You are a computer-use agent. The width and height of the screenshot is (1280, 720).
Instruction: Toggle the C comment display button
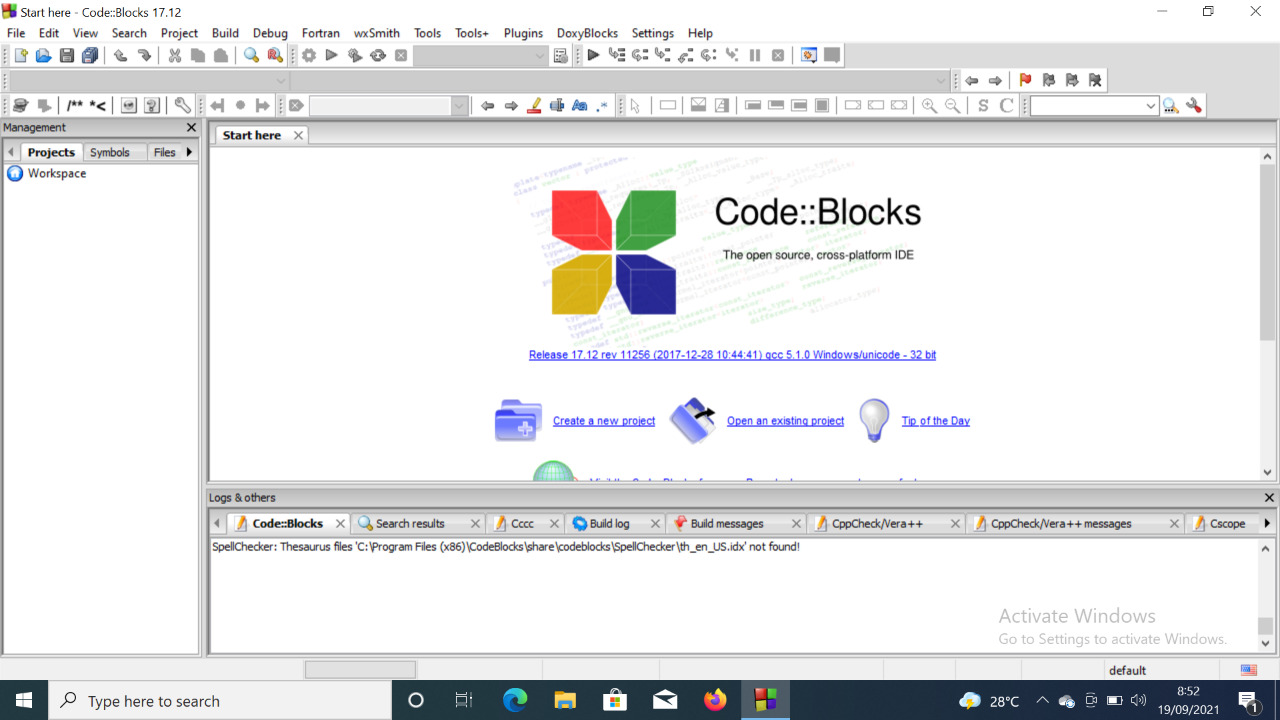click(x=1007, y=106)
